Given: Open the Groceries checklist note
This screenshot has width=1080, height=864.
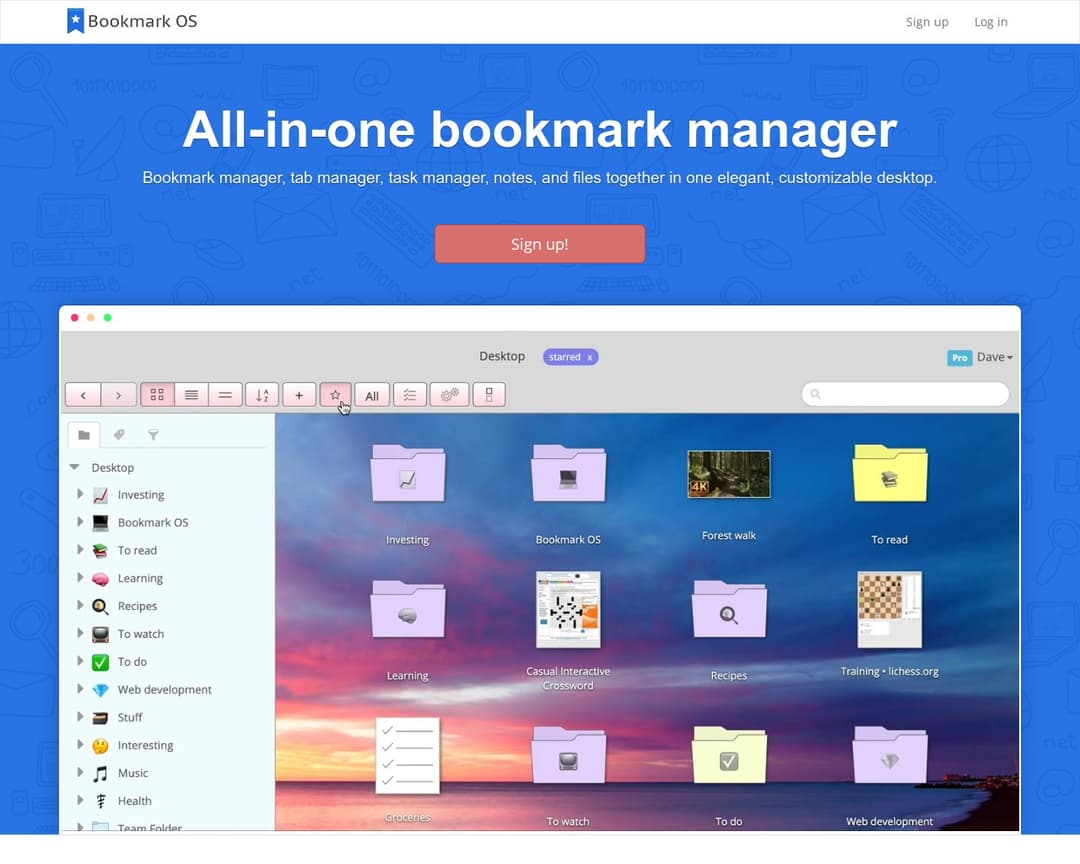Looking at the screenshot, I should pyautogui.click(x=408, y=756).
